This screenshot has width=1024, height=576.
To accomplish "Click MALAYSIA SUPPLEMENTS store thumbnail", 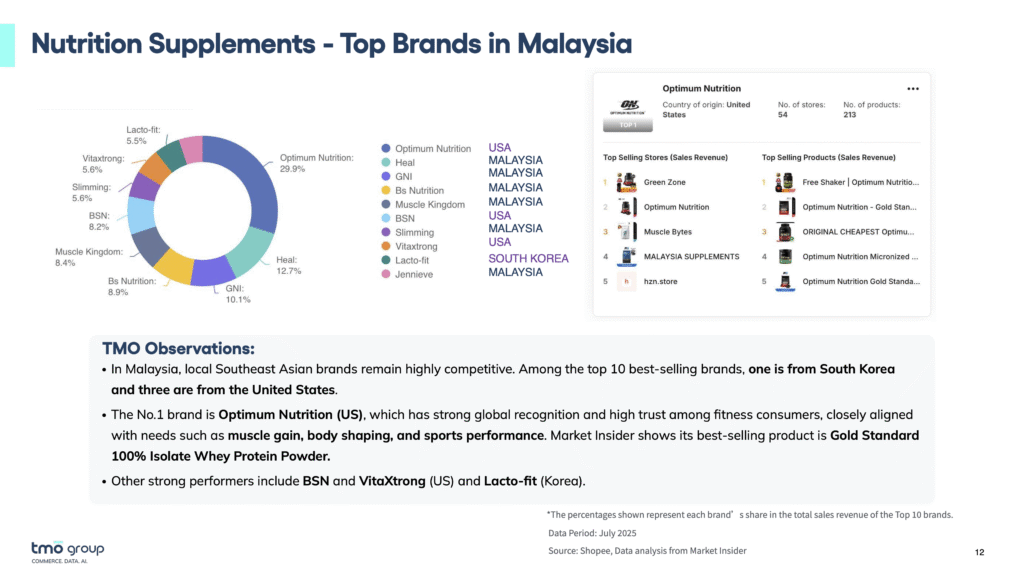I will pos(627,256).
